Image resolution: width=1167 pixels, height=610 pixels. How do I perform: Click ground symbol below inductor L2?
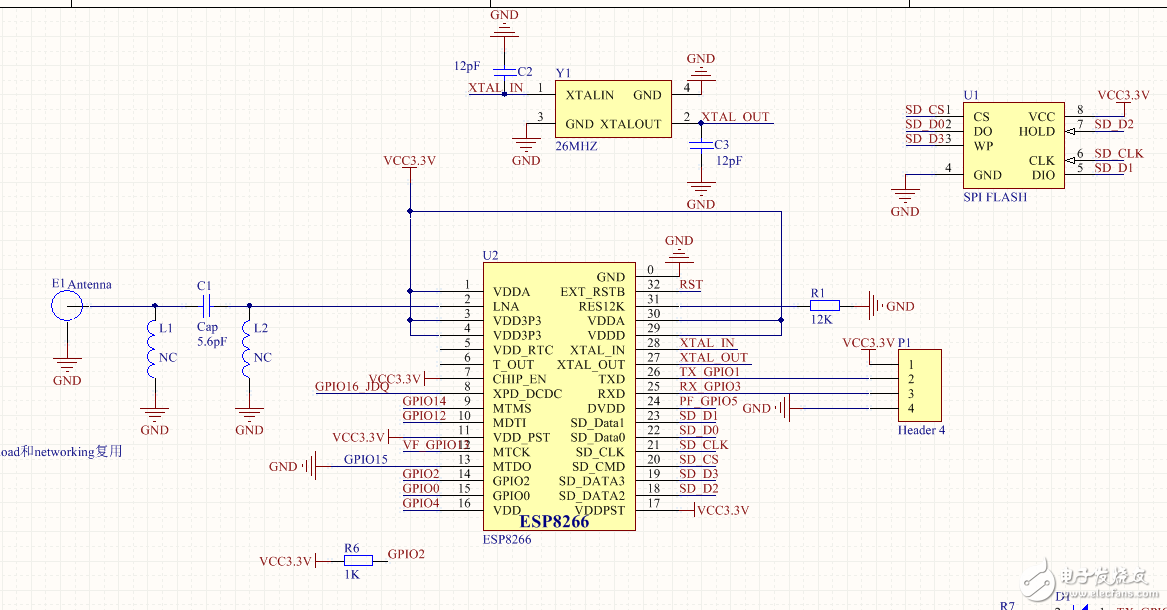(249, 415)
